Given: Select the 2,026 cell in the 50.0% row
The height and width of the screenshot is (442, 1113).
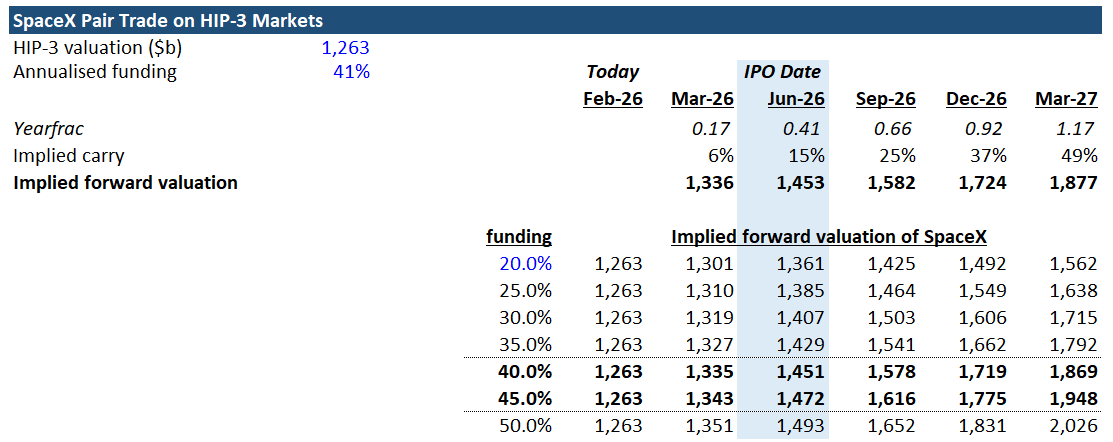Looking at the screenshot, I should tap(1073, 426).
